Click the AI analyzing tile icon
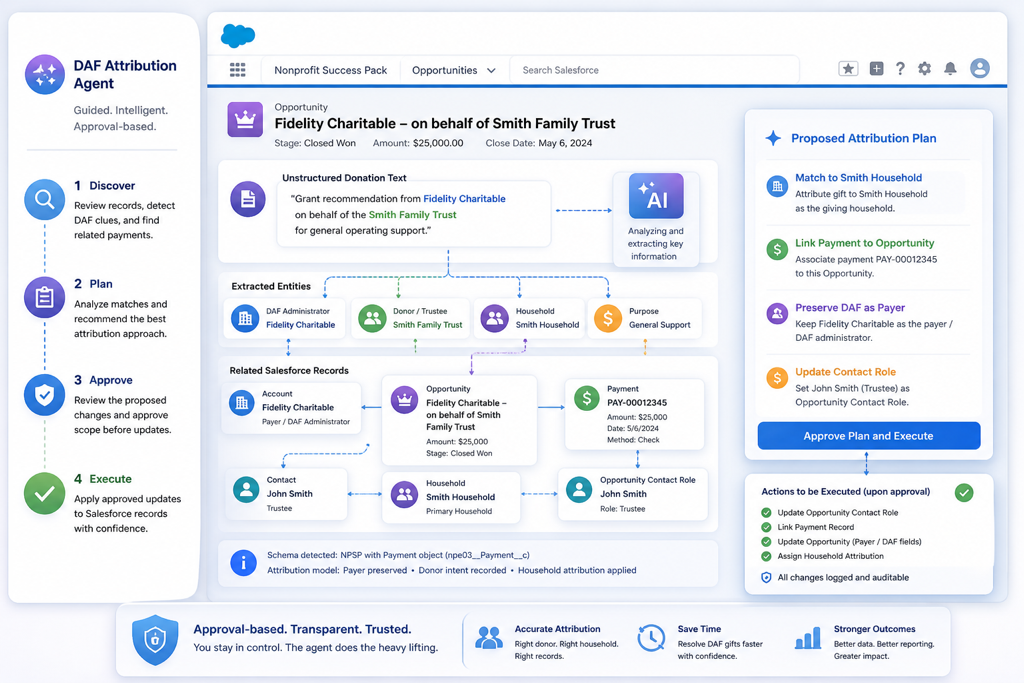 click(656, 196)
